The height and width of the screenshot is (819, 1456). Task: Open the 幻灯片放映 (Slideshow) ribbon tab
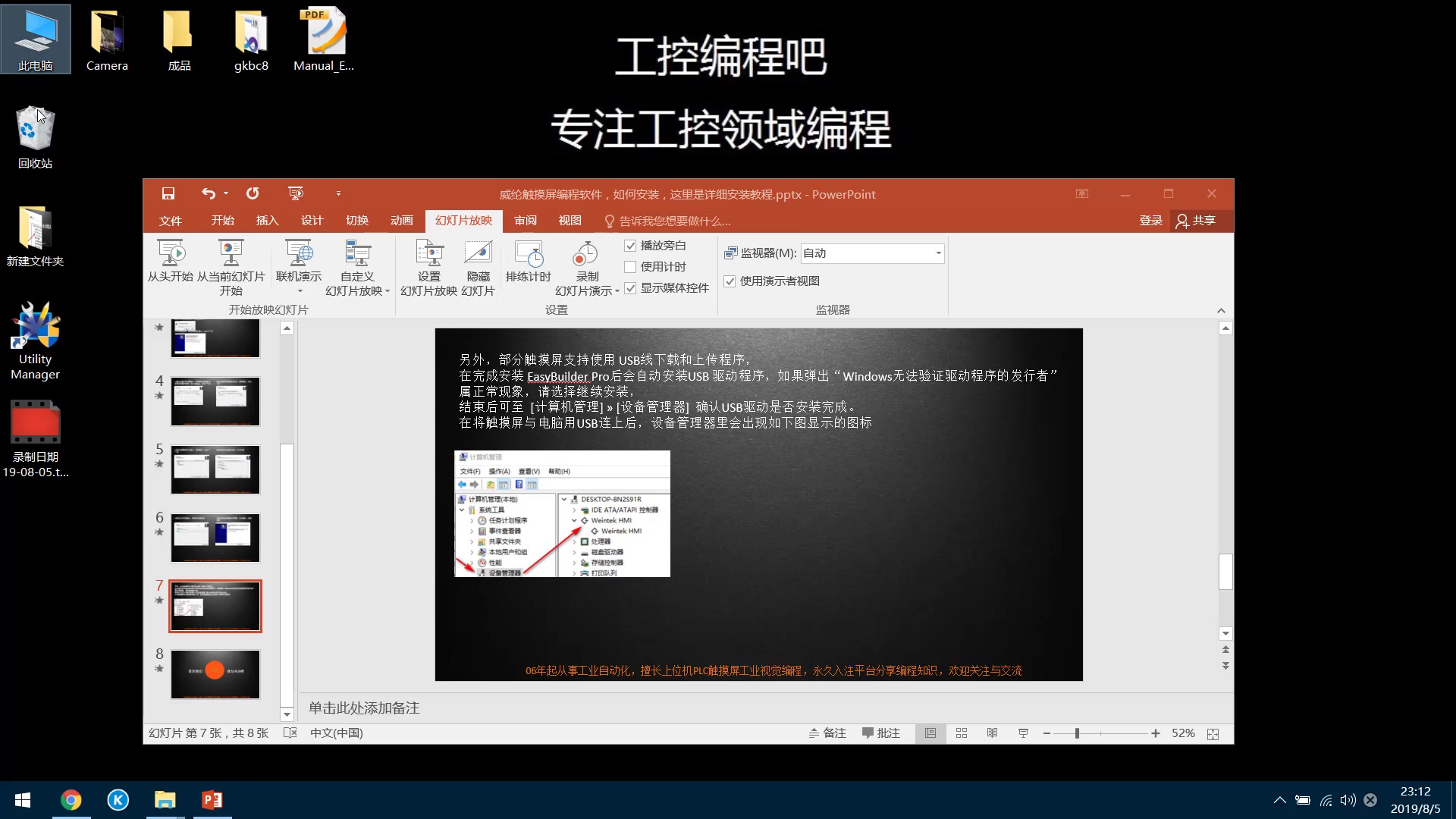(x=464, y=220)
